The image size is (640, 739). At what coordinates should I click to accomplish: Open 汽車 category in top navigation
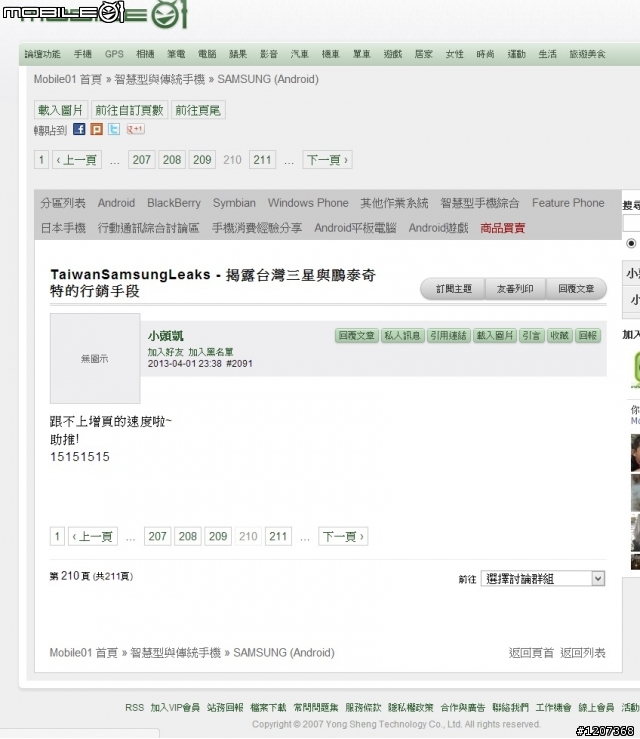(300, 54)
